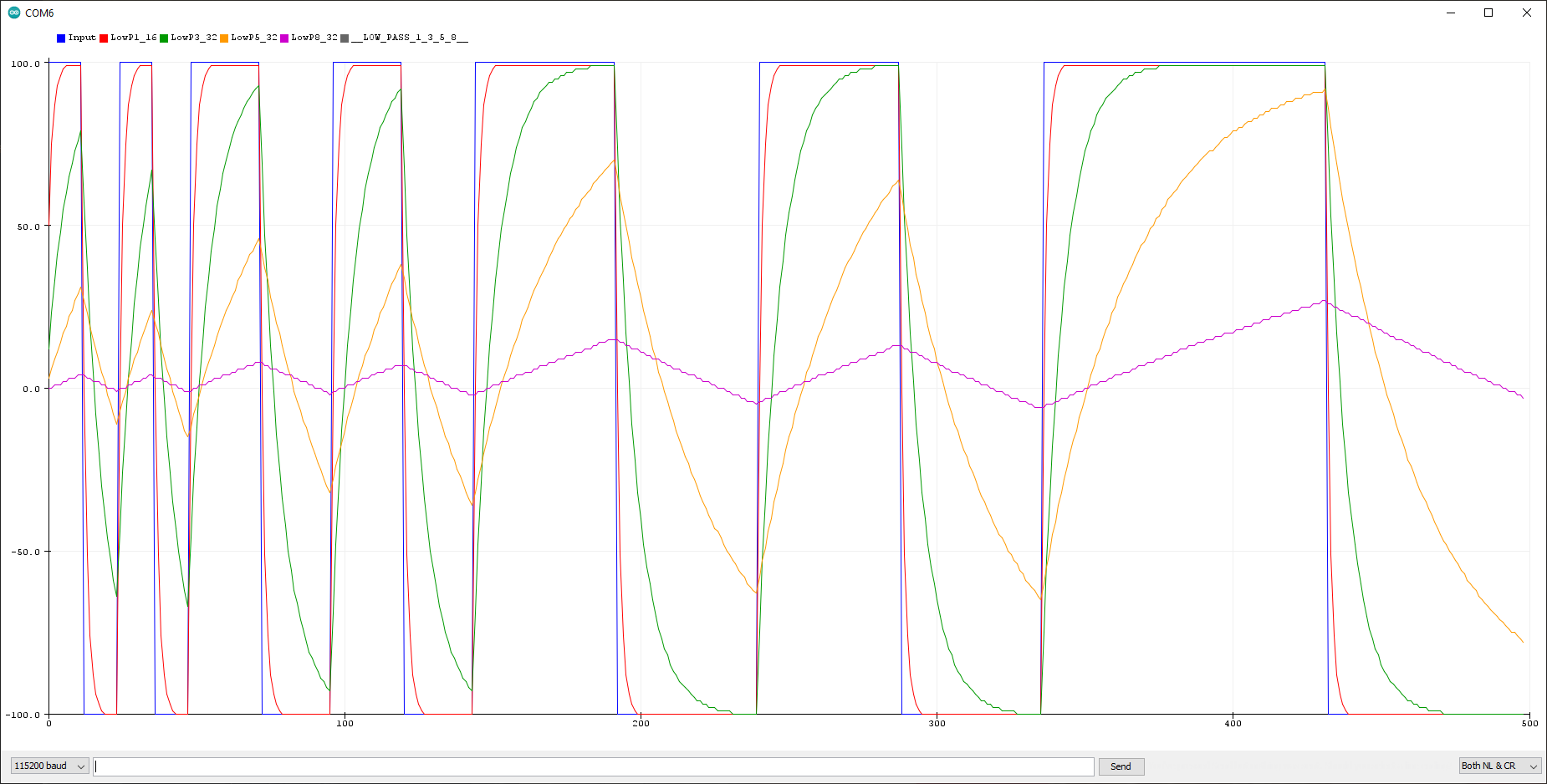Click the 400 X-axis tick label
The height and width of the screenshot is (784, 1547).
(x=1233, y=724)
